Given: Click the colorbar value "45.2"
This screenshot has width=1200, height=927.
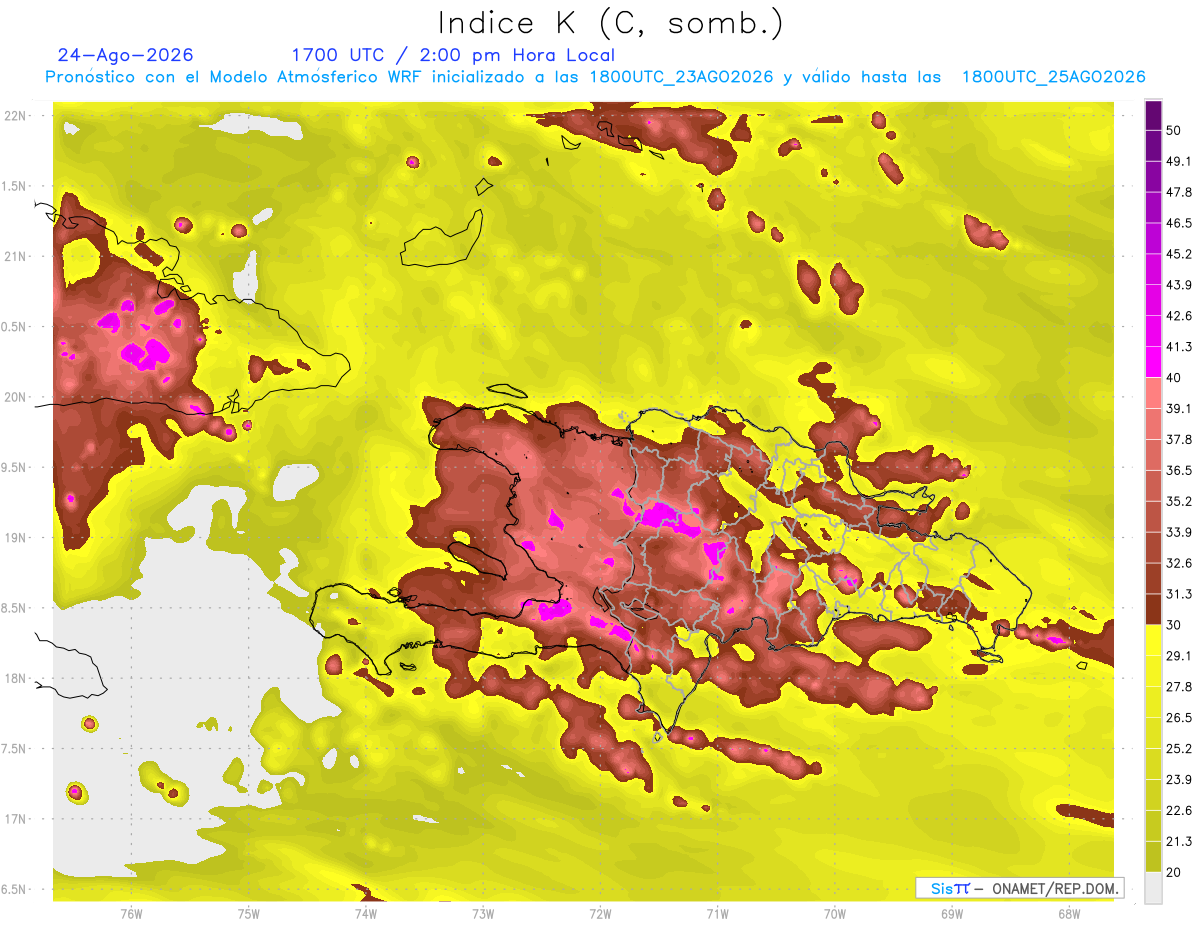Looking at the screenshot, I should (1179, 254).
